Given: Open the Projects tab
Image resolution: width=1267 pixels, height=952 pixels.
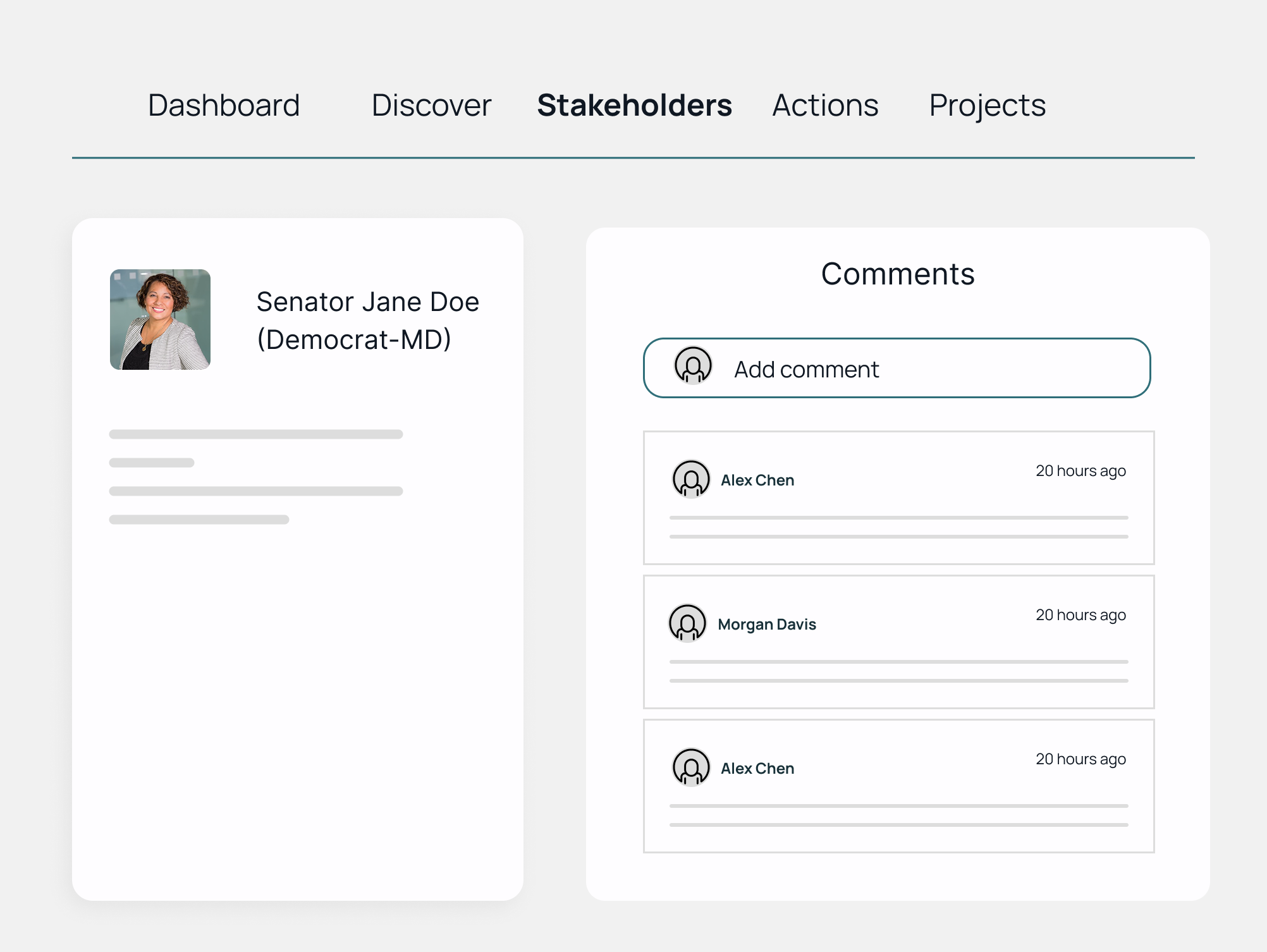Looking at the screenshot, I should (x=987, y=105).
